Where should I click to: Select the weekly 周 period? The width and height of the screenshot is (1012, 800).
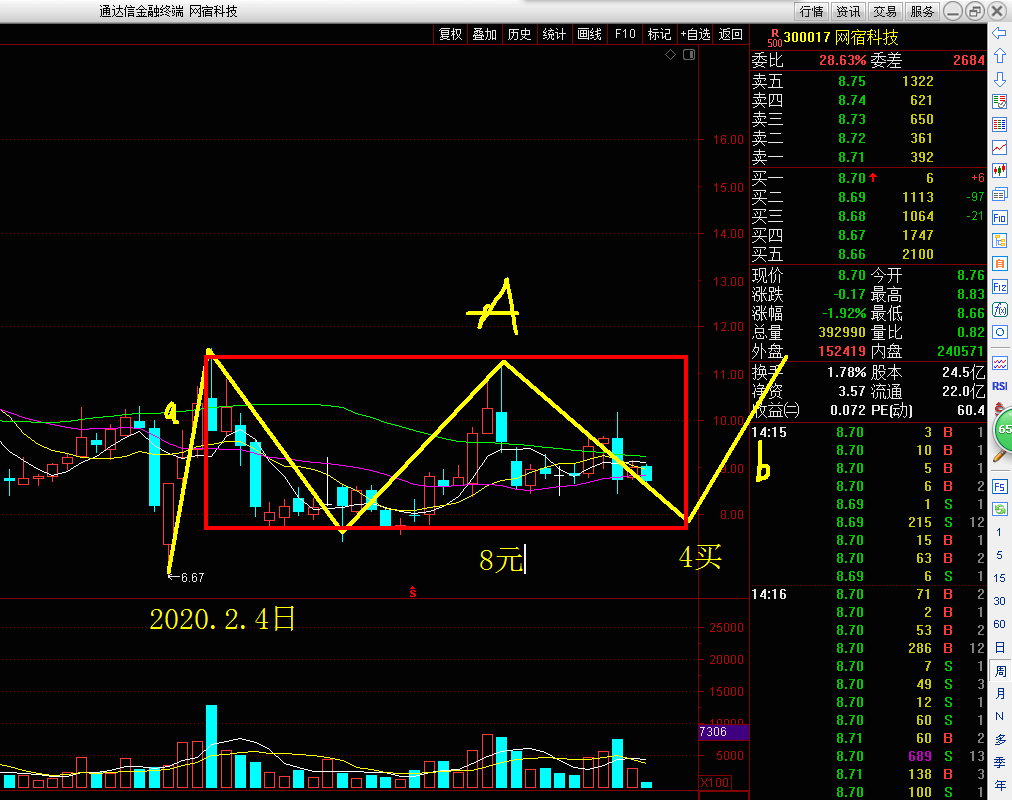[999, 671]
